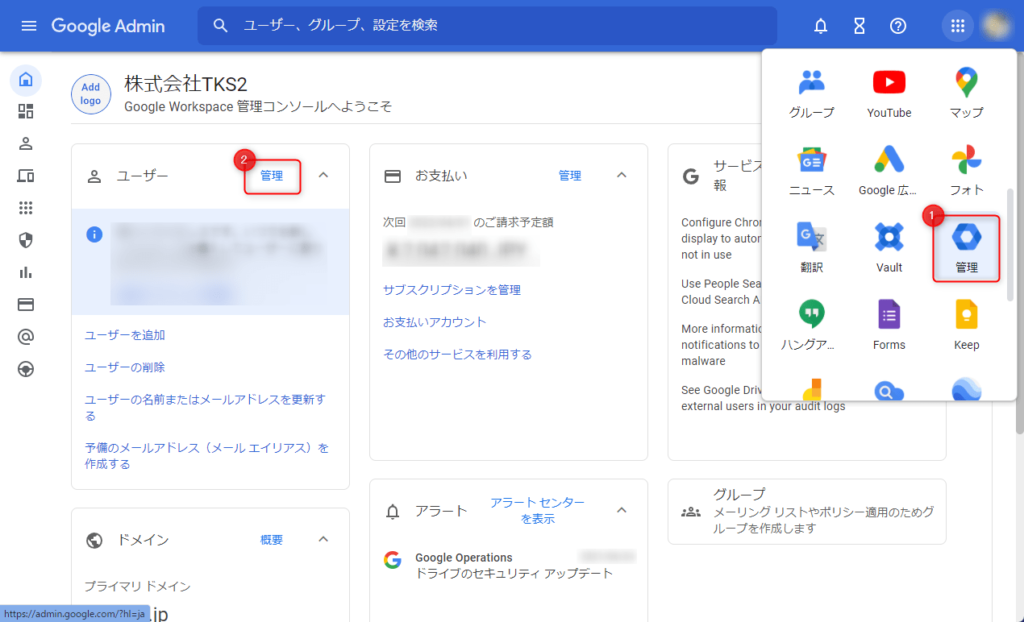Collapse the ユーザー card

pyautogui.click(x=323, y=175)
